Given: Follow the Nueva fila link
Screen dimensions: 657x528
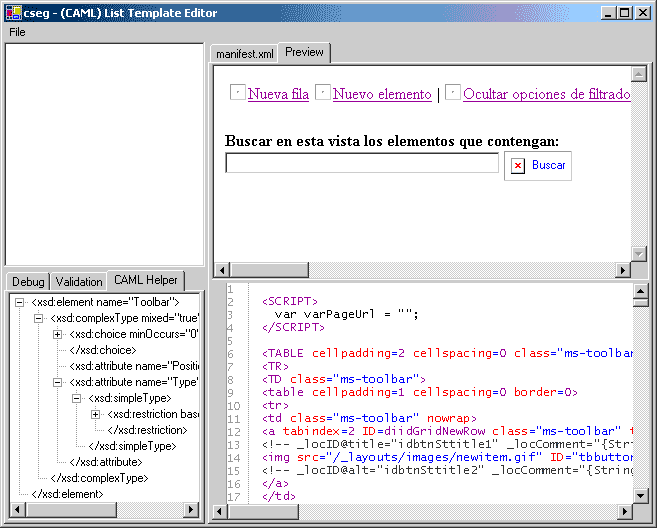Looking at the screenshot, I should point(278,94).
